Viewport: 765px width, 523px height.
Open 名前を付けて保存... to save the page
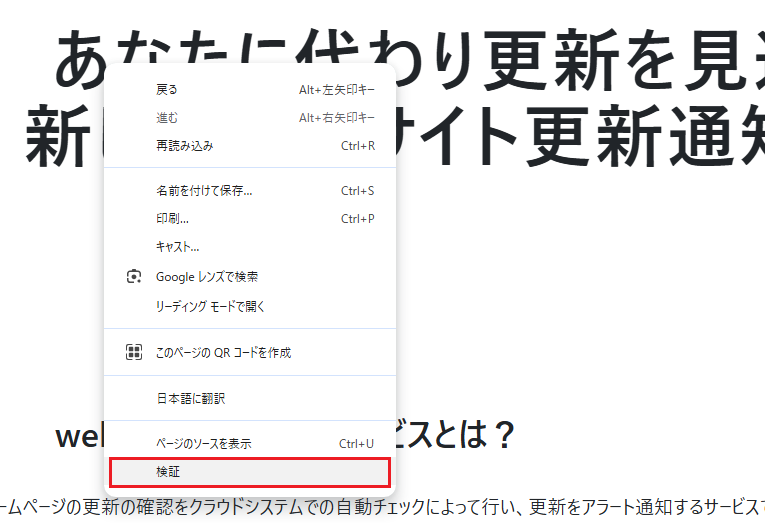pos(204,191)
